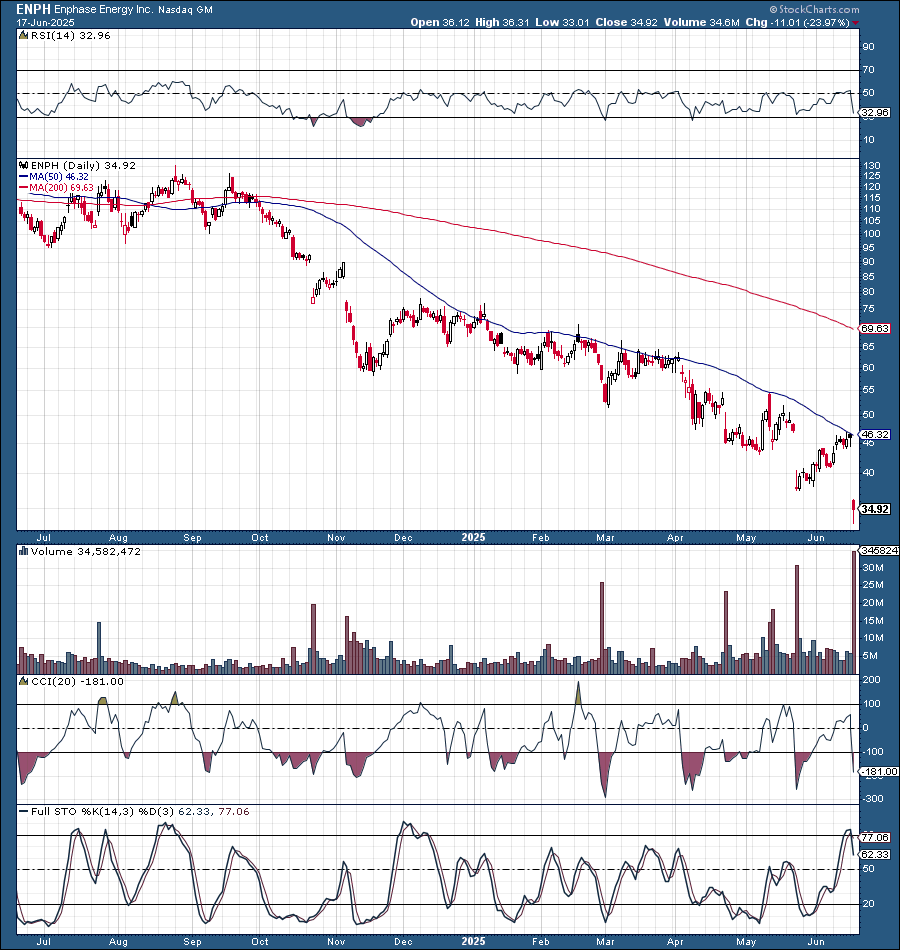Select the 2025 label on the date axis
Viewport: 900px width, 950px height.
(472, 537)
